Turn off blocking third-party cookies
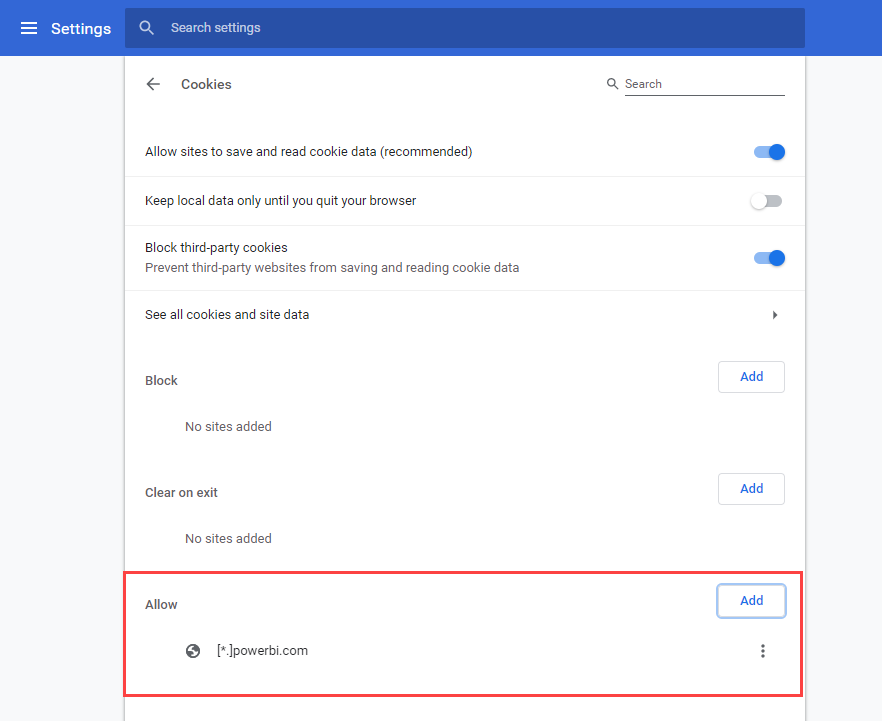The height and width of the screenshot is (721, 882). click(768, 257)
